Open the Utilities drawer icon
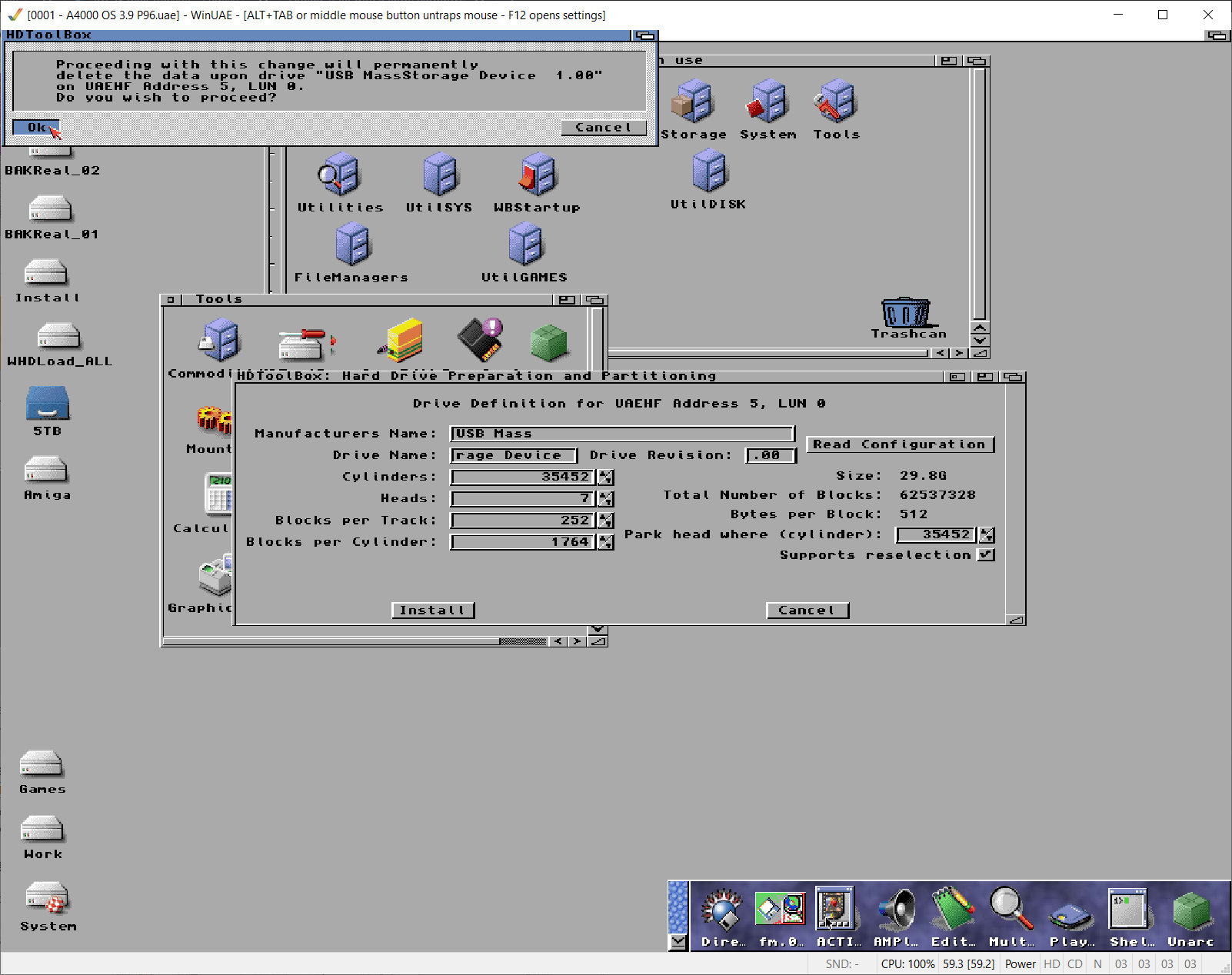This screenshot has width=1232, height=975. [x=340, y=175]
